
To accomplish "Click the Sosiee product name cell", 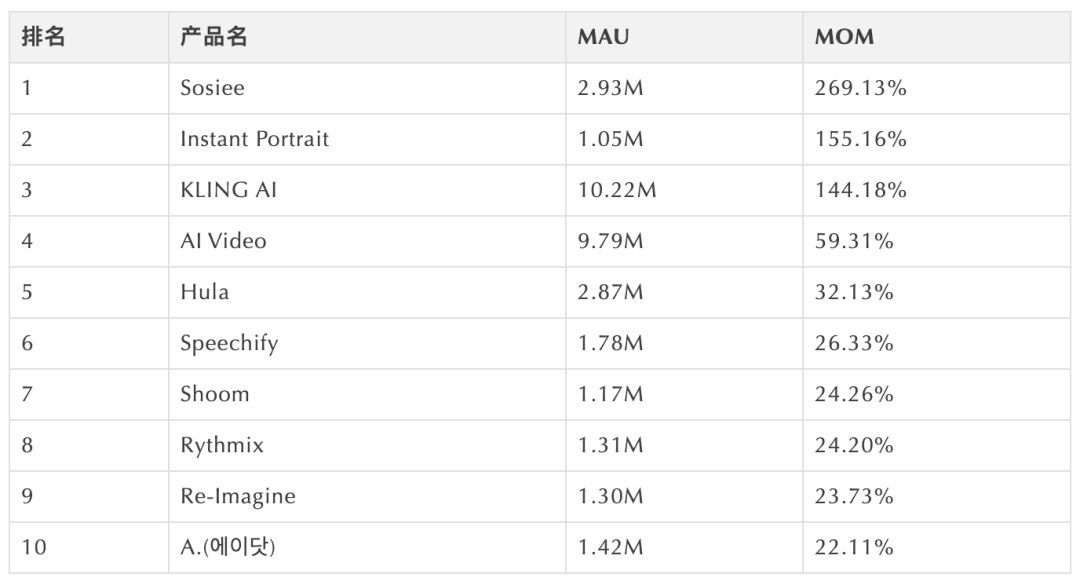I will tap(212, 88).
